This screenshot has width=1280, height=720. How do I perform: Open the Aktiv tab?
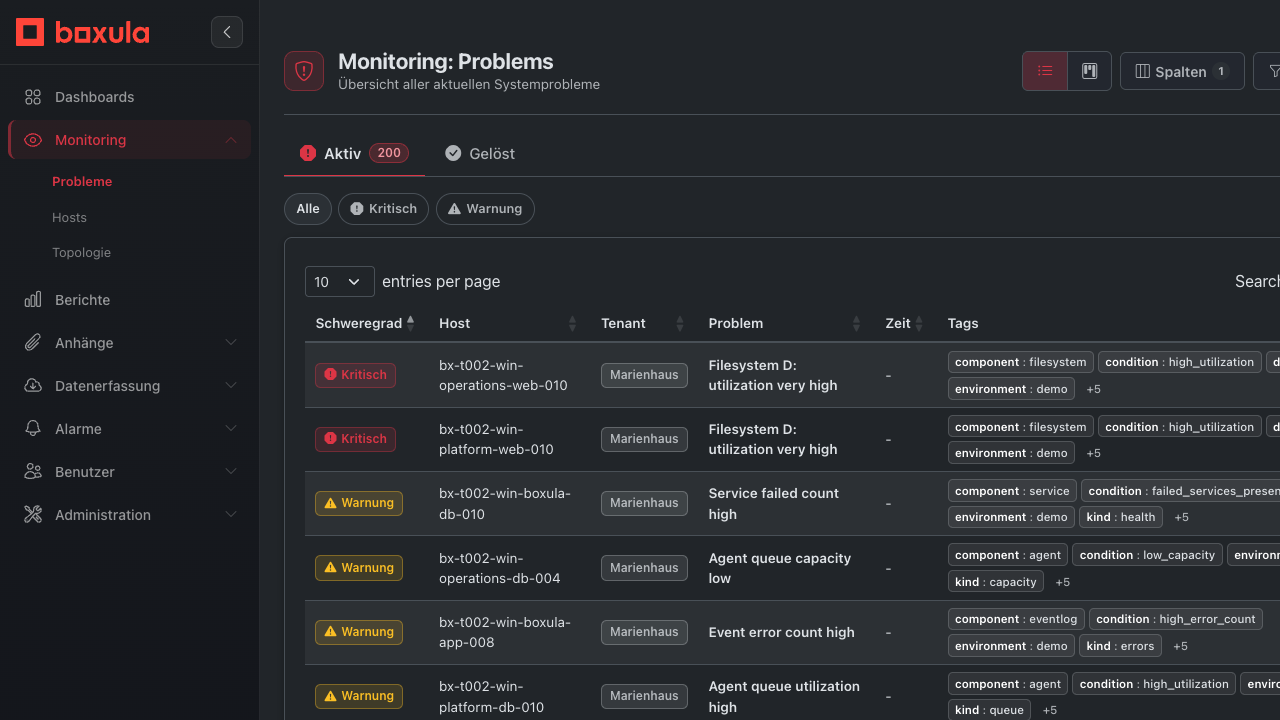pos(354,153)
